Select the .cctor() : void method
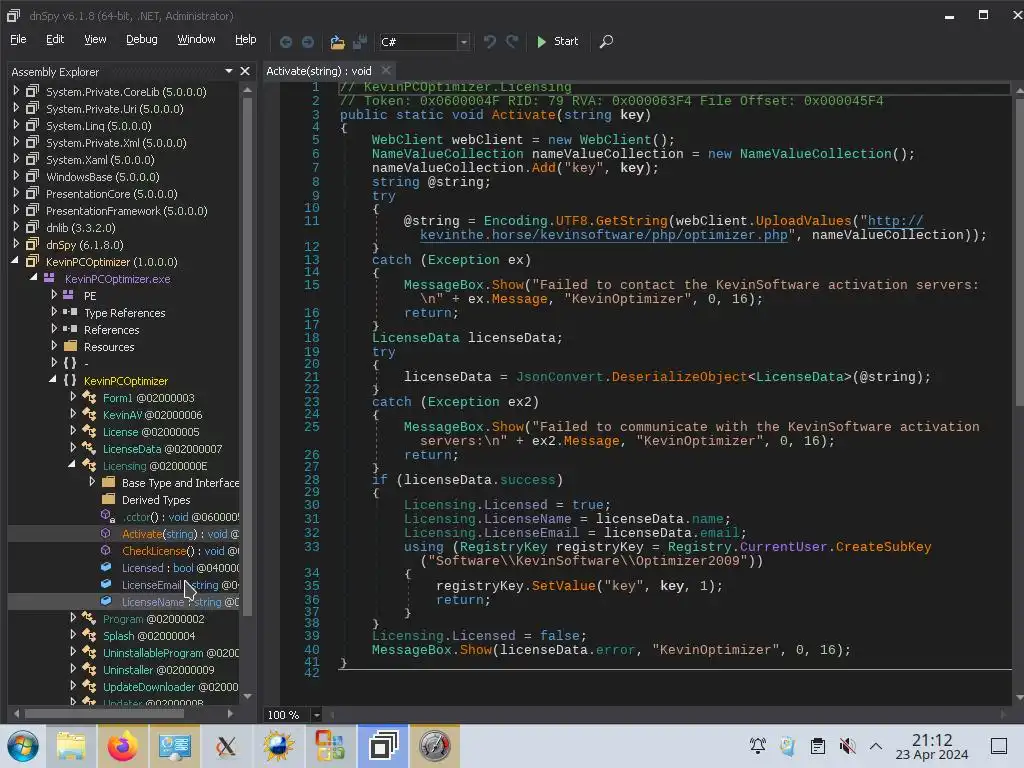The width and height of the screenshot is (1024, 768). (x=180, y=517)
